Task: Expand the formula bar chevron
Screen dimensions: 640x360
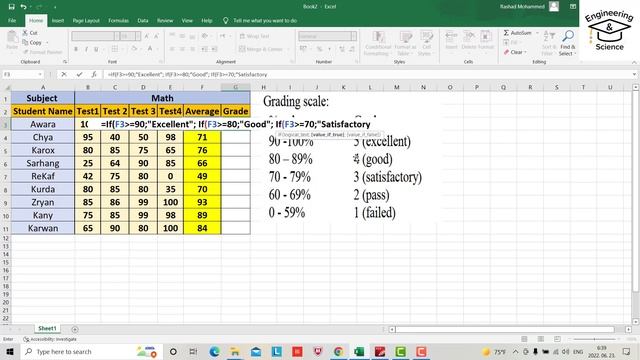Action: [x=634, y=74]
